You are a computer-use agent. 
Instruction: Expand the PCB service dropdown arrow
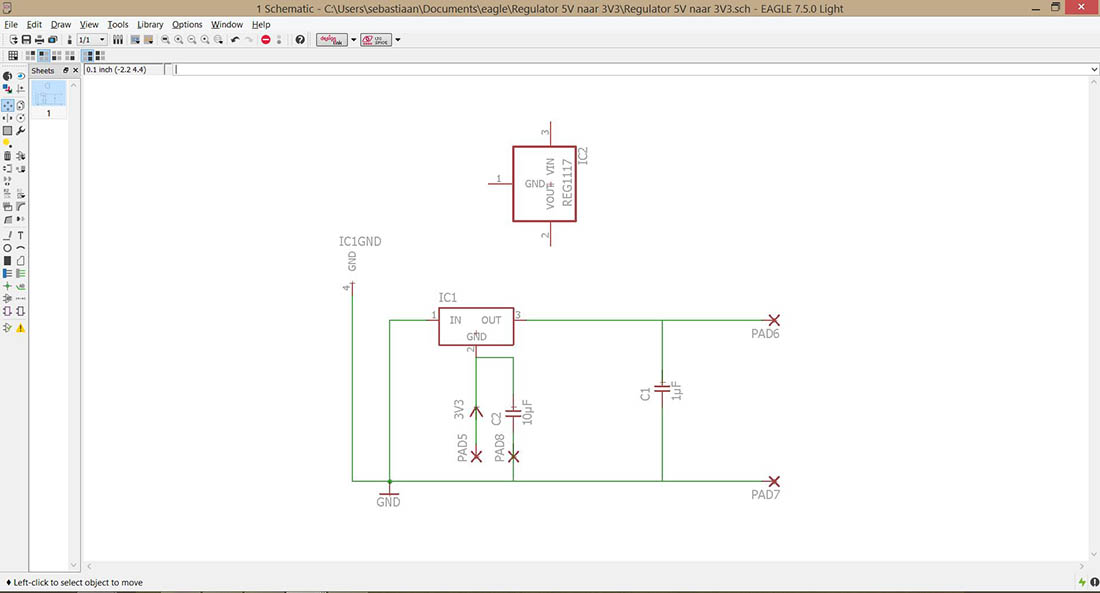398,40
